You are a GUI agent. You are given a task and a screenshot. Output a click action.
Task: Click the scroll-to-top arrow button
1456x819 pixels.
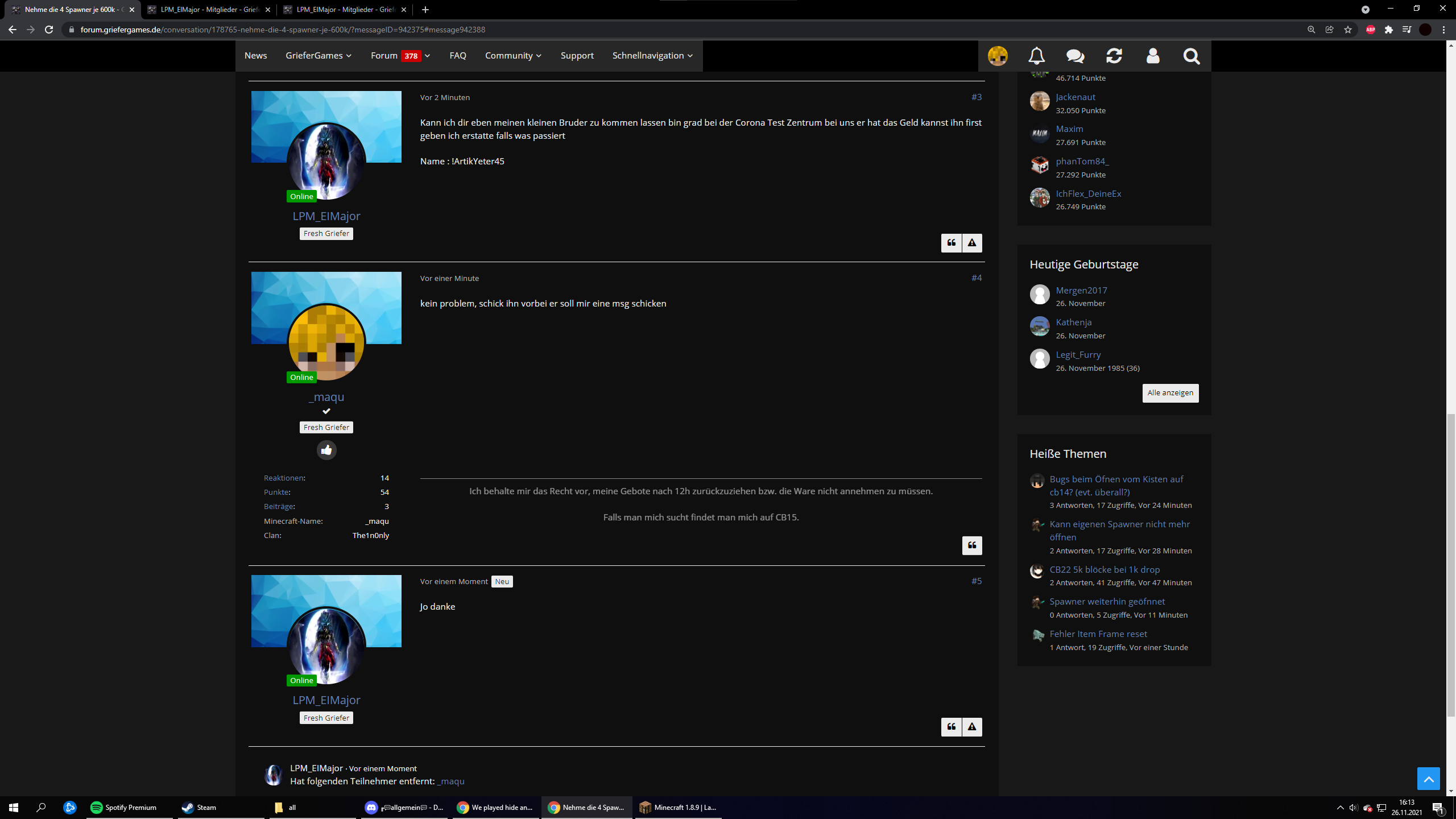point(1428,779)
